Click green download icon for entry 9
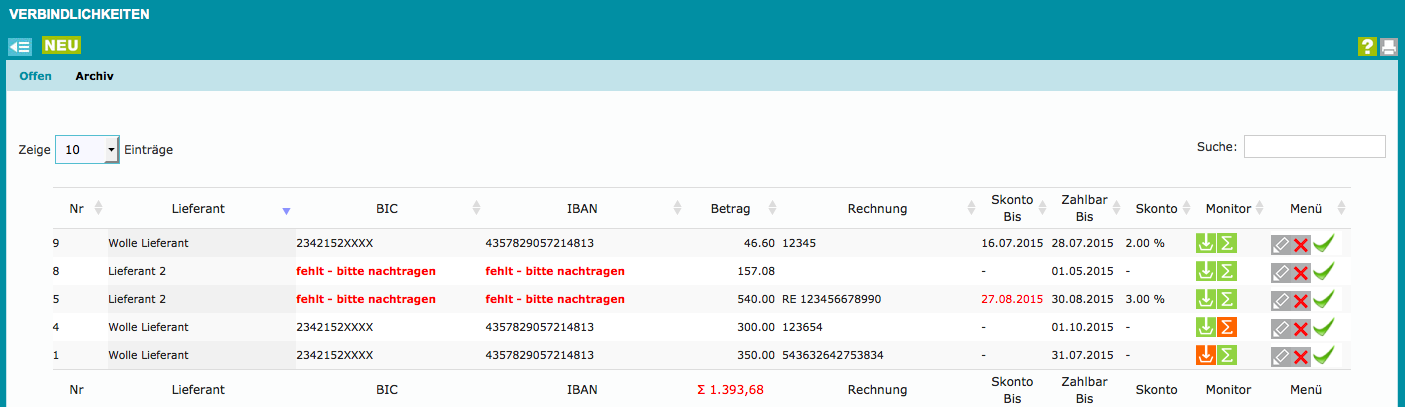The height and width of the screenshot is (407, 1405). point(1205,243)
